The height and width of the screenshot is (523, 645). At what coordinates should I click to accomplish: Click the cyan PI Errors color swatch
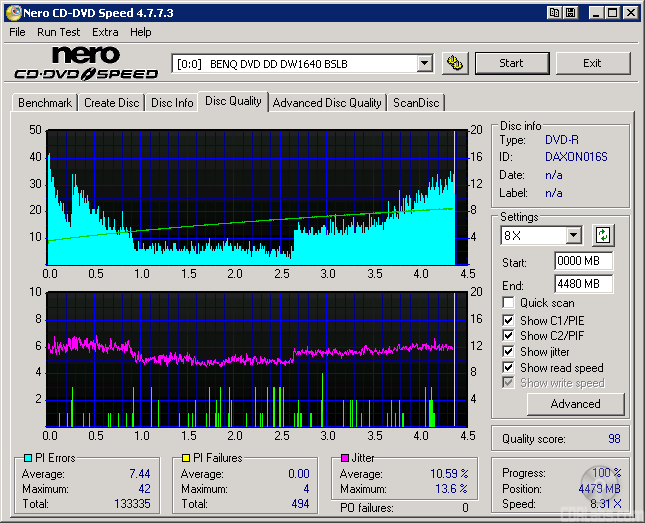click(x=27, y=459)
